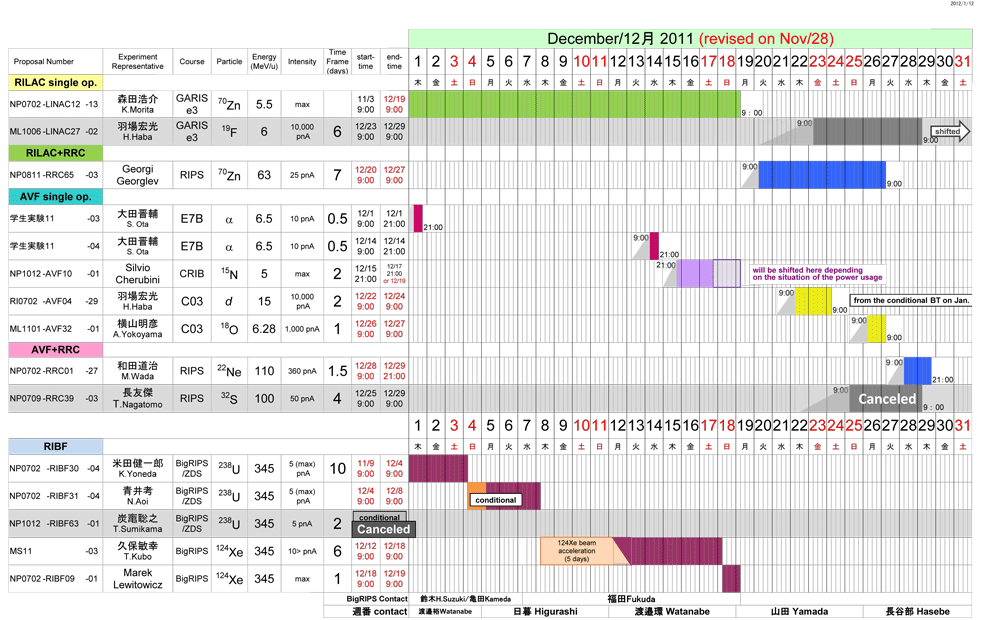Click the "will be shifted here" power usage note
Image resolution: width=1000 pixels, height=620 pixels.
(818, 274)
